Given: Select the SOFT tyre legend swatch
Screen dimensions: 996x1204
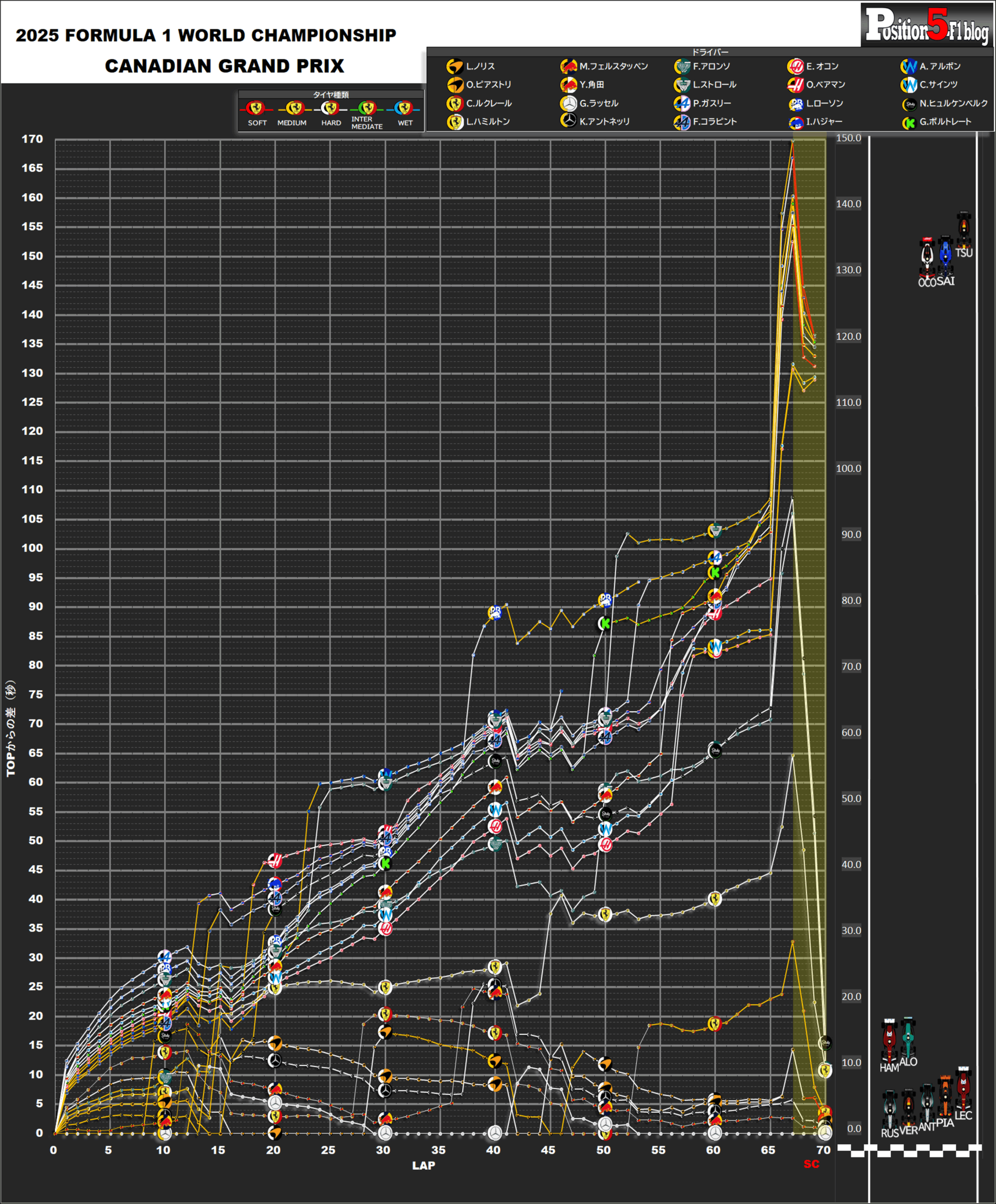Looking at the screenshot, I should [256, 108].
